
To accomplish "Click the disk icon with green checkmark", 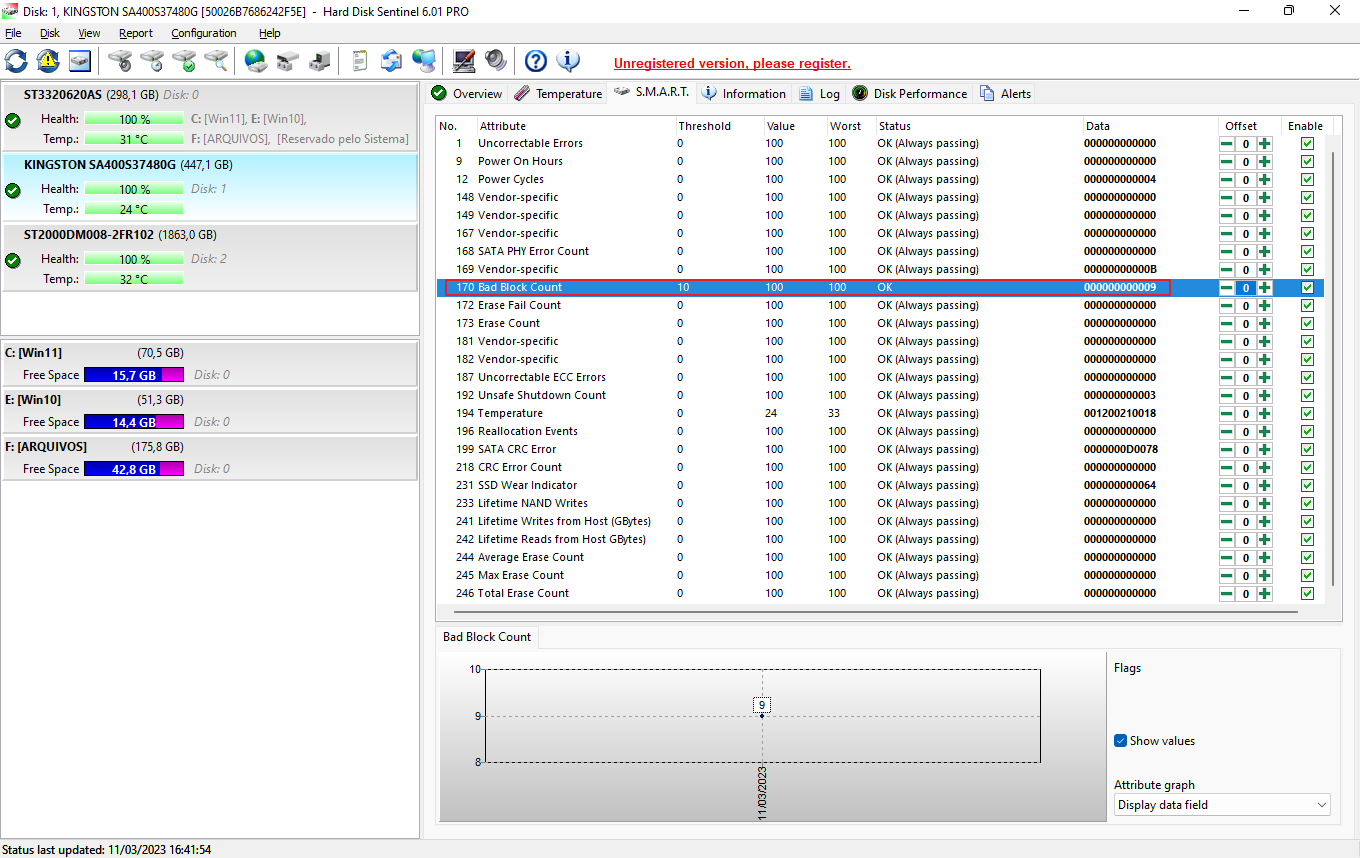I will (184, 61).
